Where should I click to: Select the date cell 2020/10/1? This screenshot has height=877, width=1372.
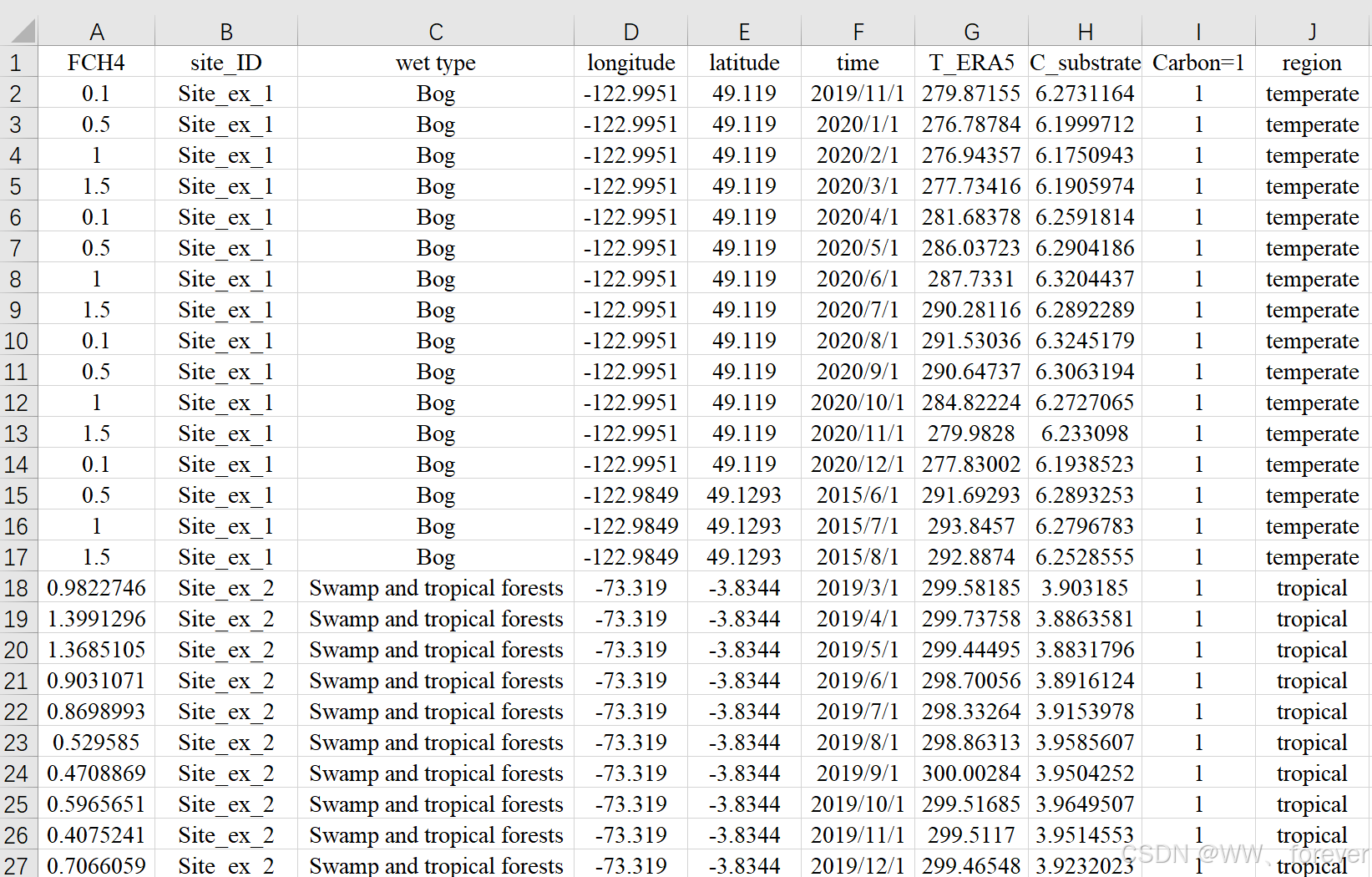[x=858, y=402]
